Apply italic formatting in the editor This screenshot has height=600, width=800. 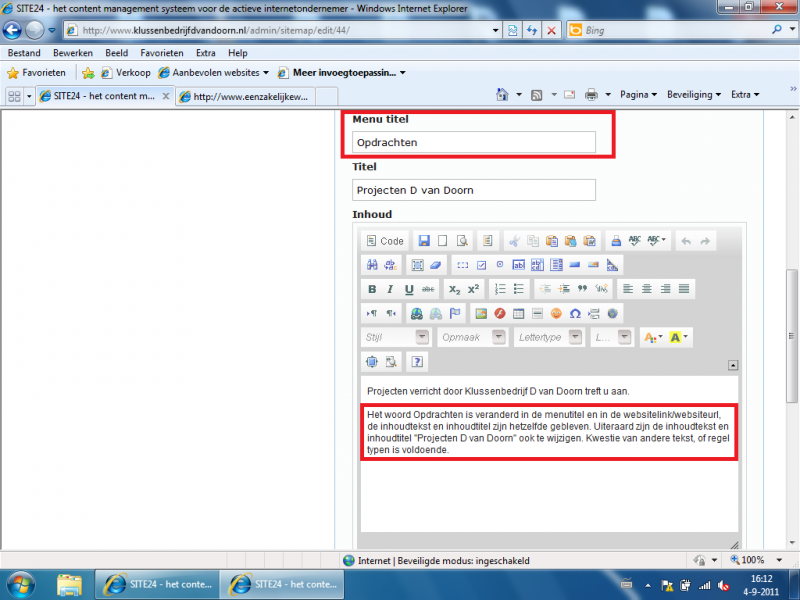[390, 289]
